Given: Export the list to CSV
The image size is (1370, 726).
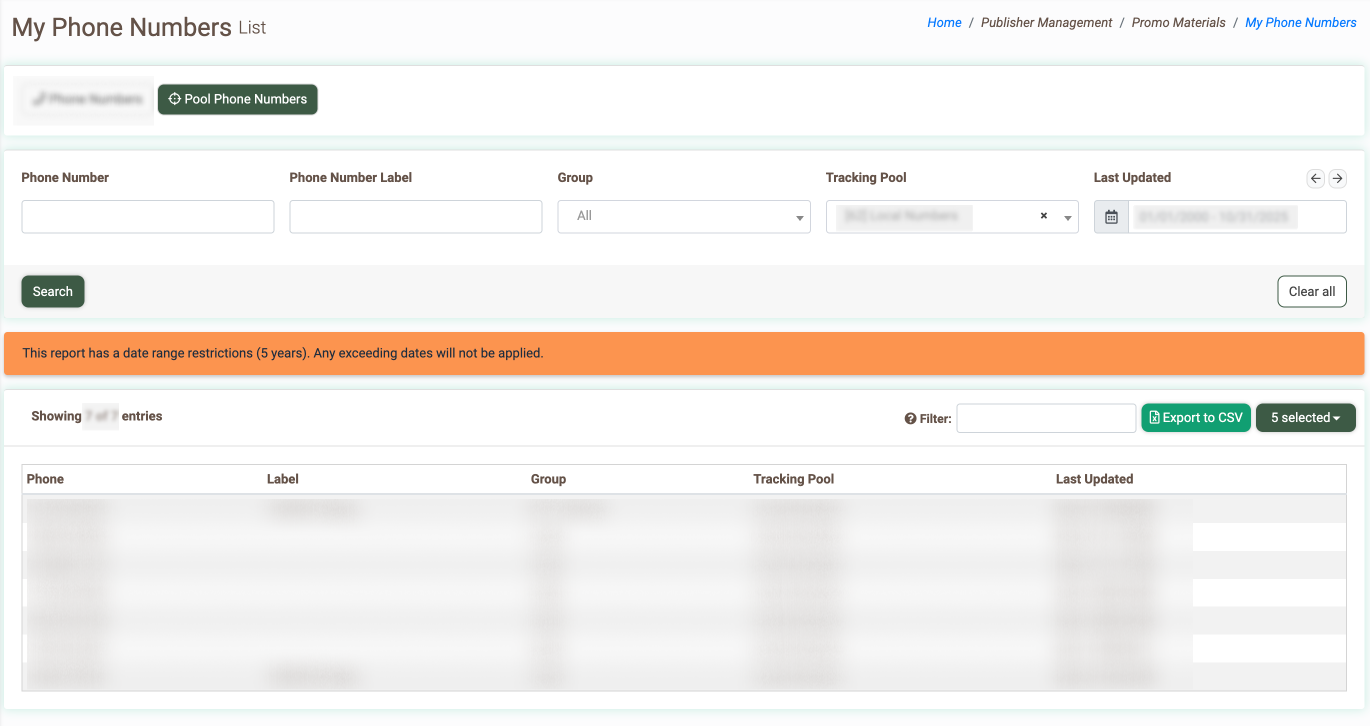Looking at the screenshot, I should [x=1195, y=418].
